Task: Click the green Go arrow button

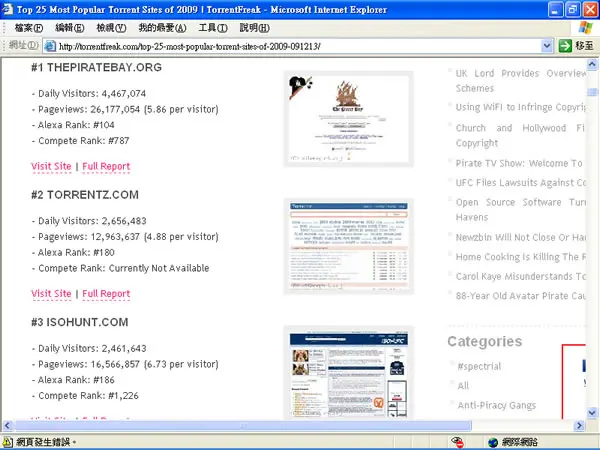Action: tap(565, 46)
